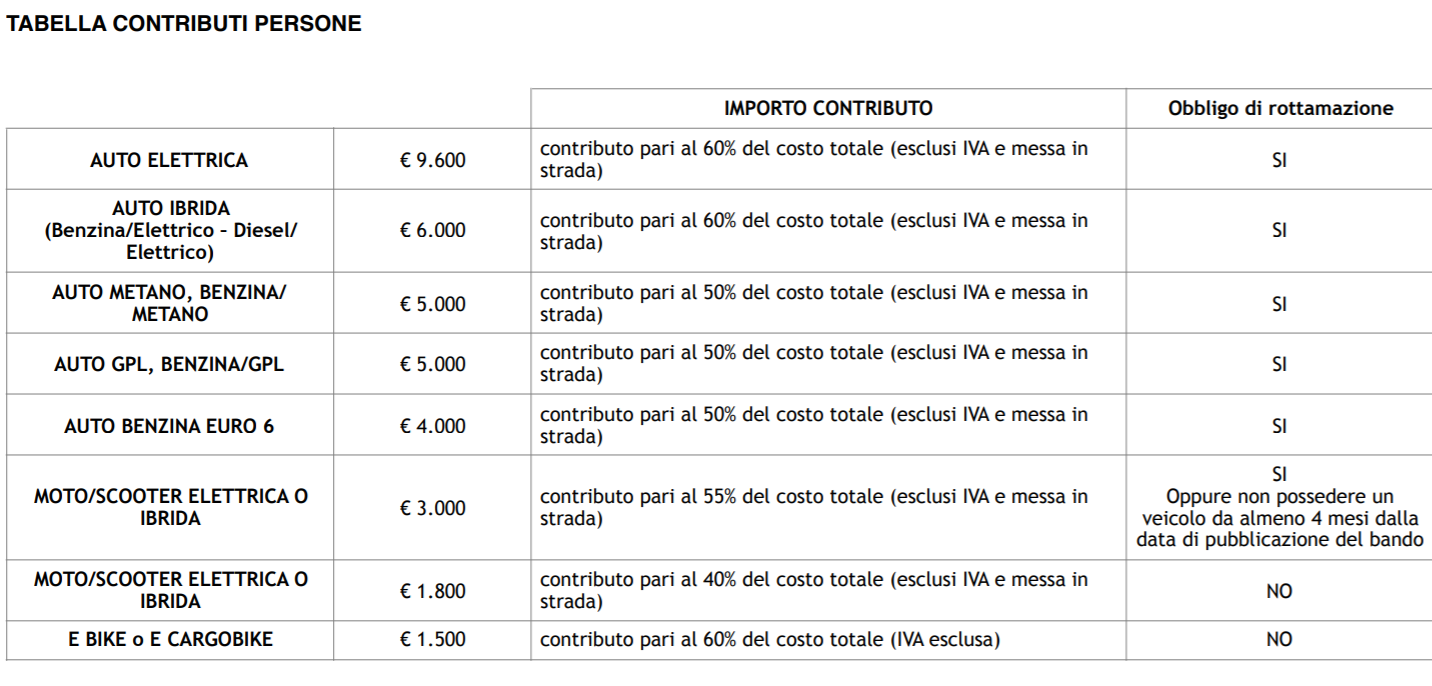Select the AUTO ELETTRICA row label

[x=169, y=160]
